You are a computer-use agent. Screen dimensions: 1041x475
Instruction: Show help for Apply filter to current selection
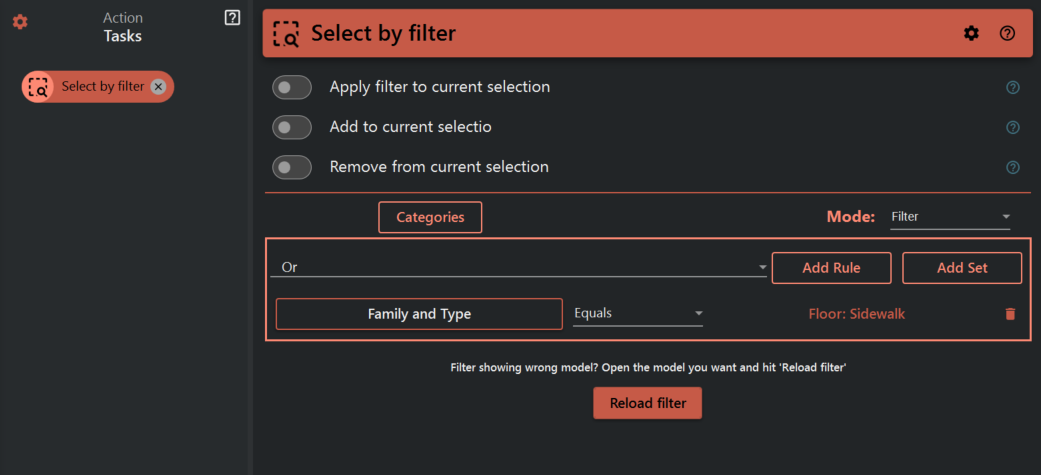pyautogui.click(x=1012, y=87)
